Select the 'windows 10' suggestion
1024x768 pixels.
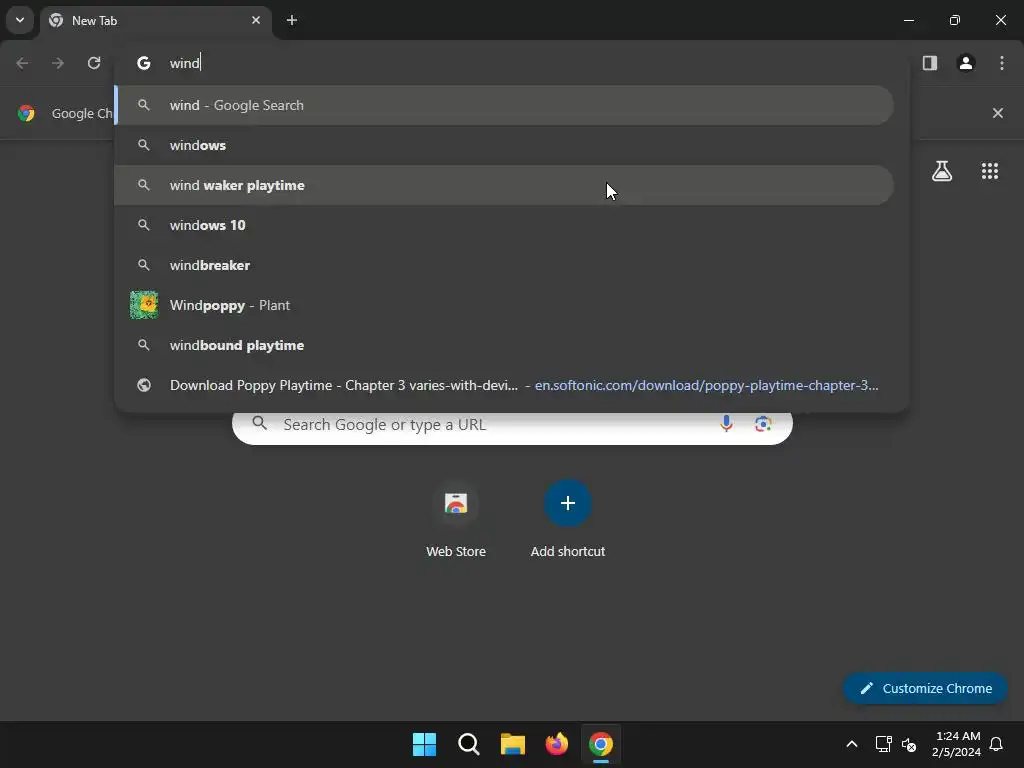tap(504, 225)
